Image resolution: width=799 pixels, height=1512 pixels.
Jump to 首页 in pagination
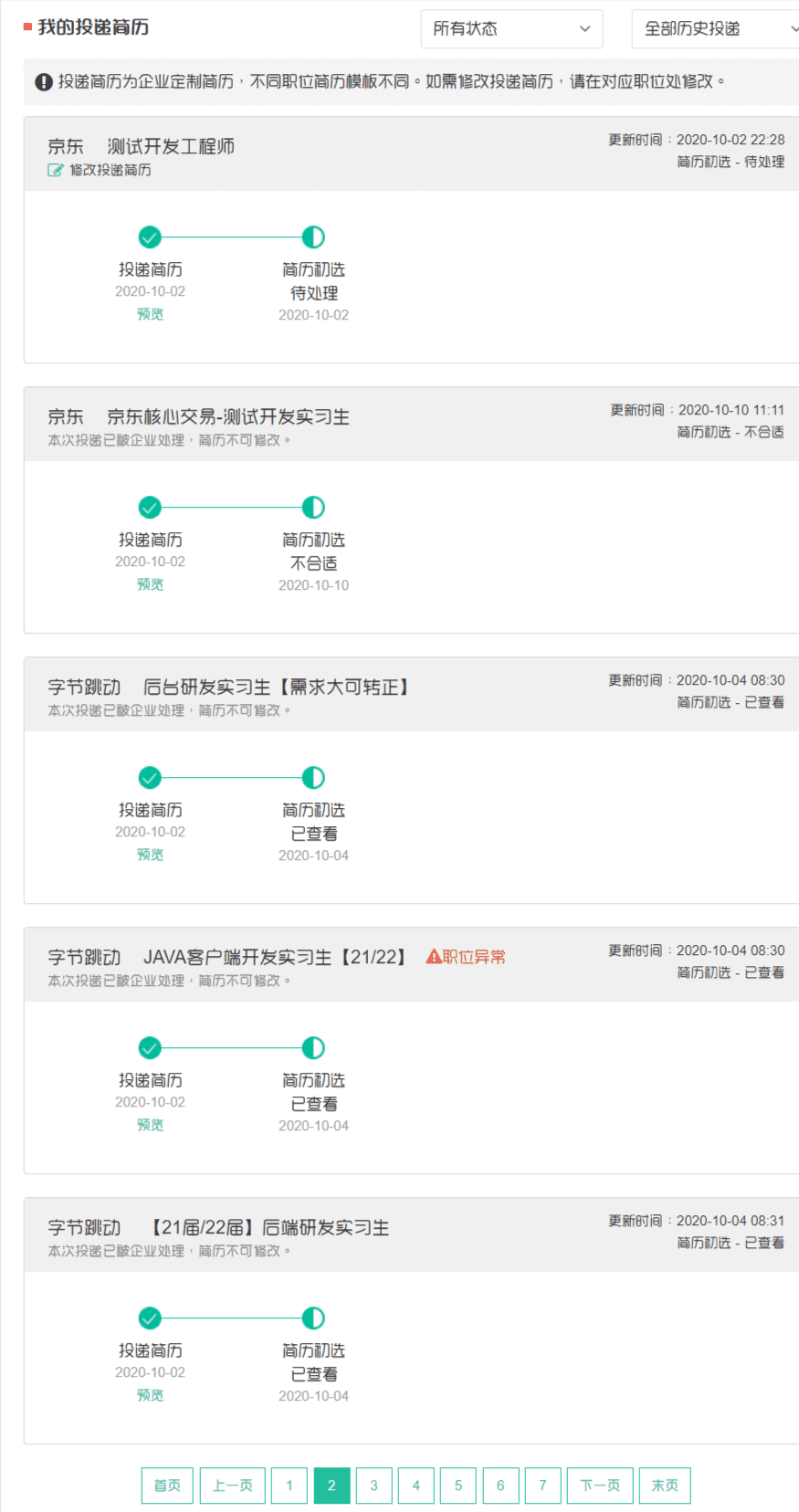click(x=167, y=1486)
